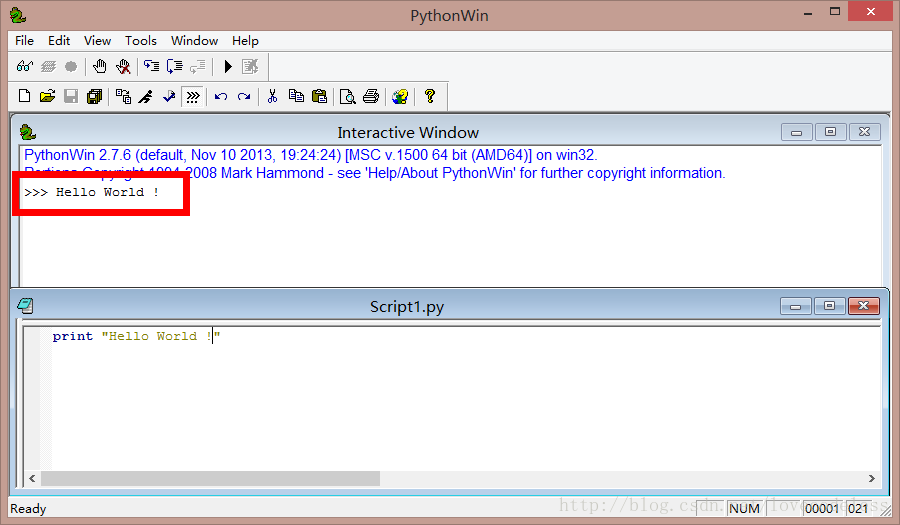Click the Run script running-man icon
This screenshot has width=900, height=525.
146,96
